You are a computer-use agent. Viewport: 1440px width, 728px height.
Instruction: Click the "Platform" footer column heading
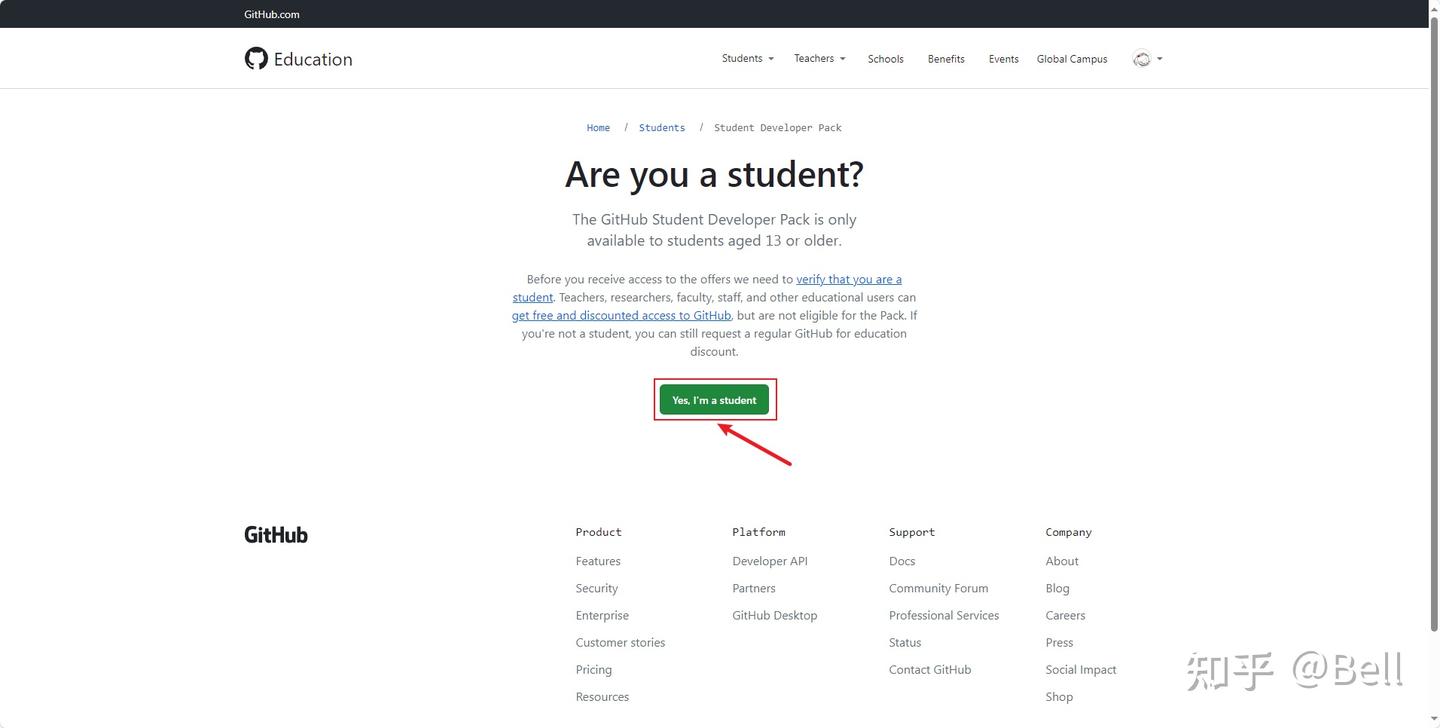coord(758,532)
